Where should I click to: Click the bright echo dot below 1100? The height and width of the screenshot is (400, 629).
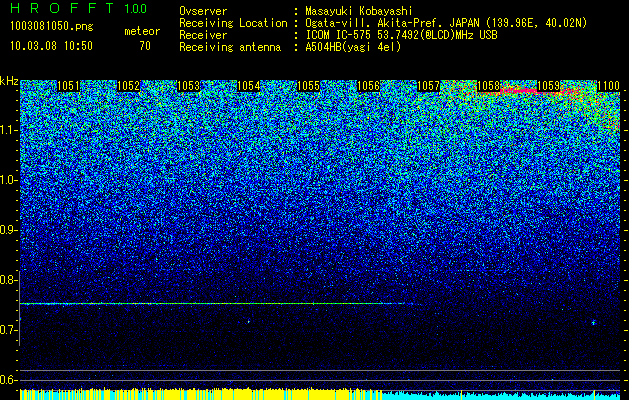[x=593, y=322]
